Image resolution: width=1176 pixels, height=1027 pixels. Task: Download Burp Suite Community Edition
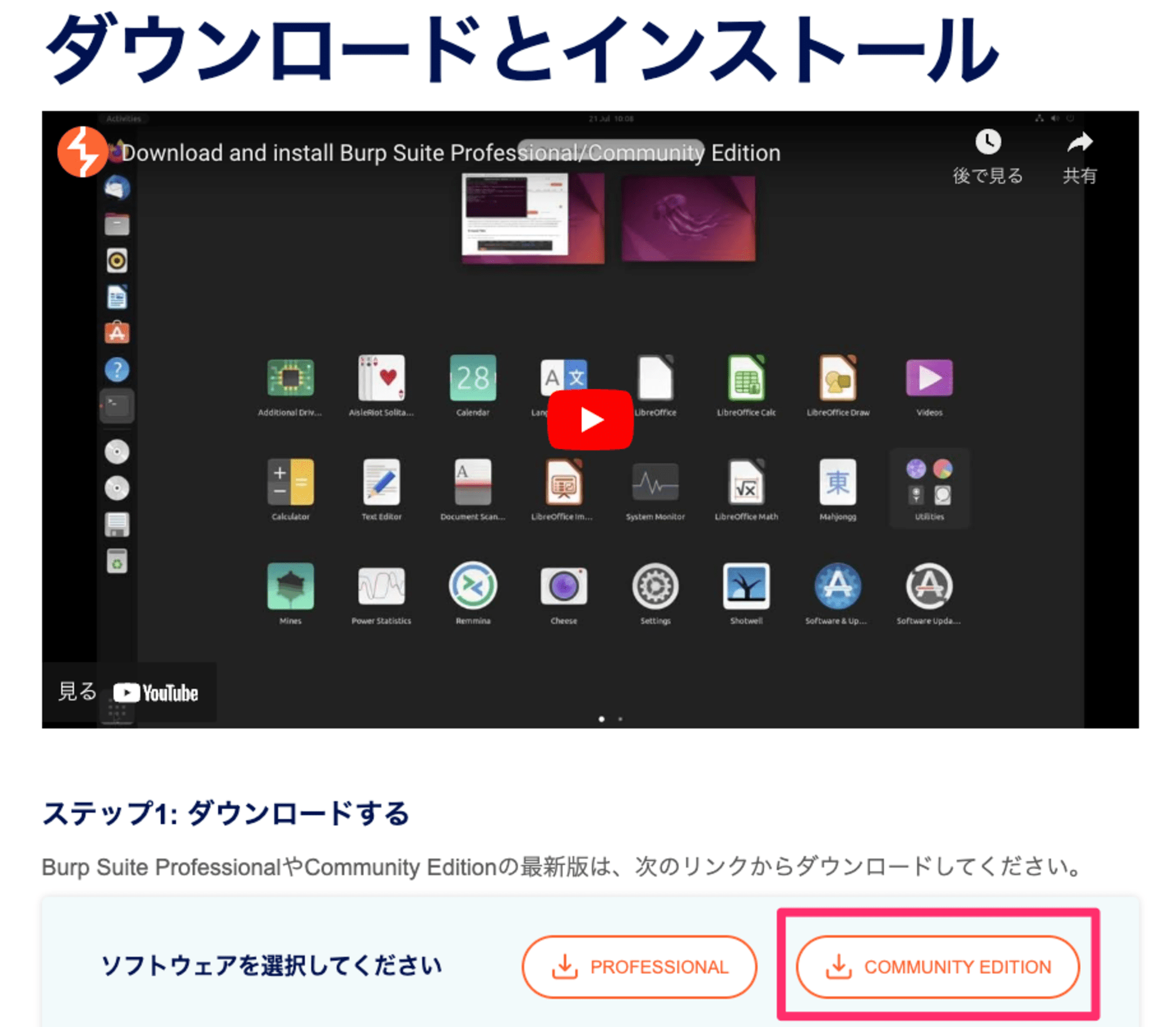(x=938, y=966)
